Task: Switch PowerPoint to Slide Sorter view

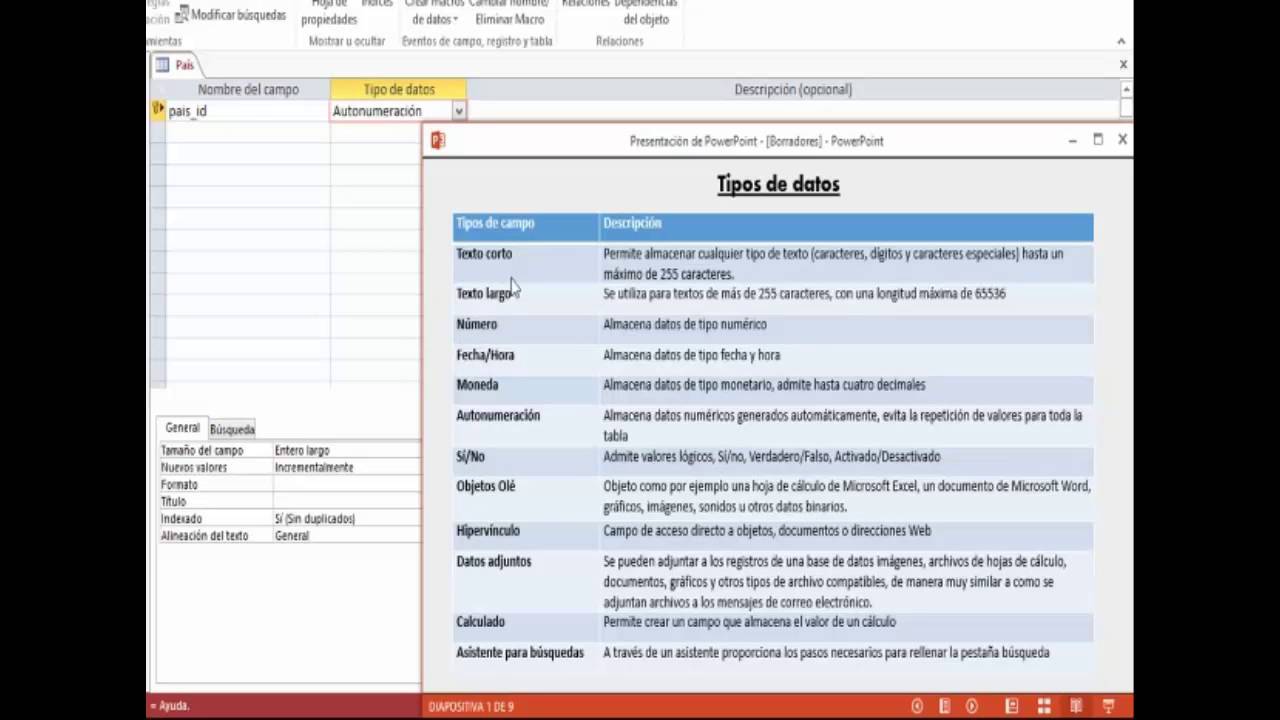Action: click(x=1044, y=706)
